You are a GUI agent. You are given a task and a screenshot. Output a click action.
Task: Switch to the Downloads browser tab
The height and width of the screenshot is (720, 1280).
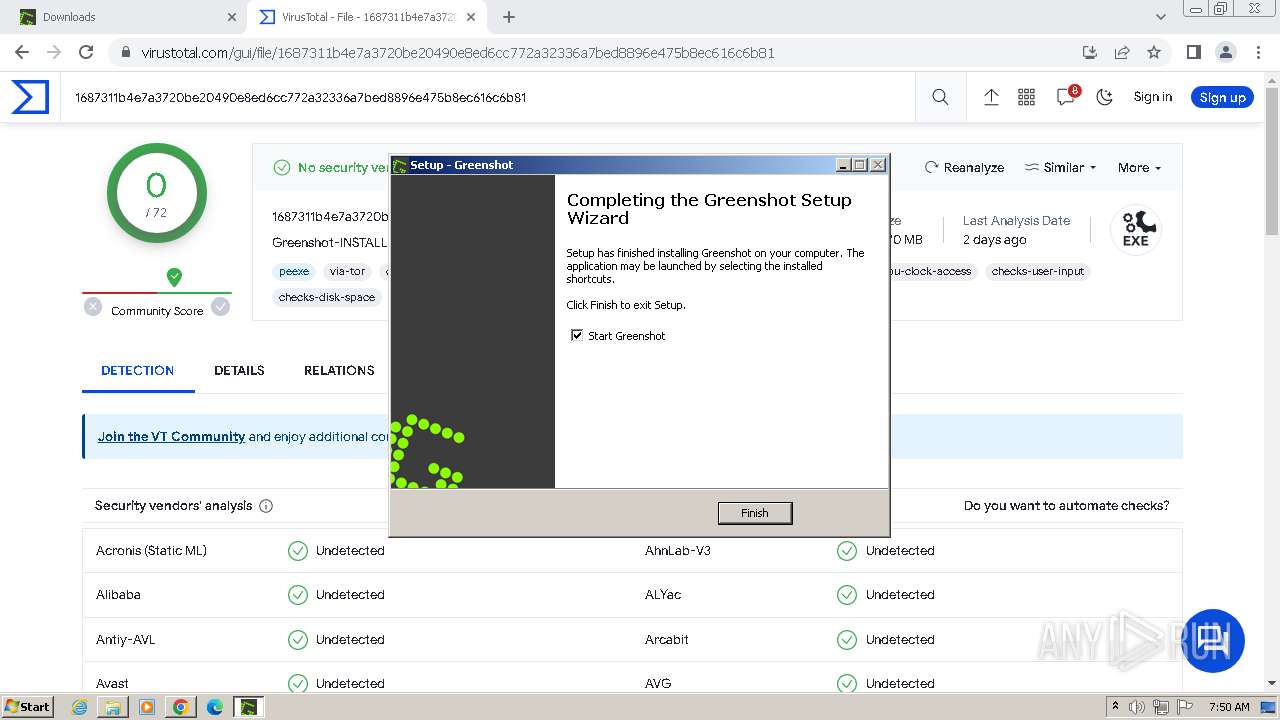125,17
